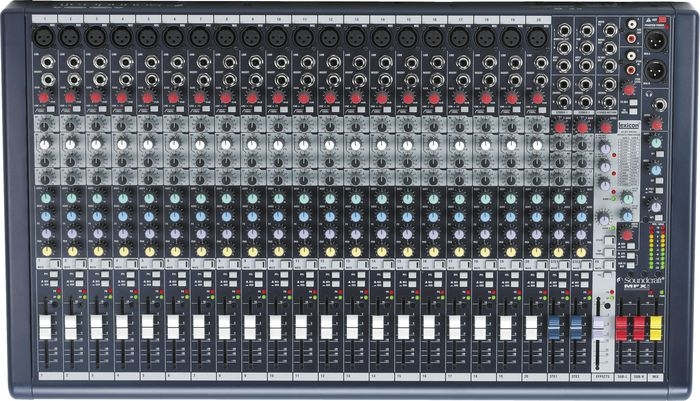Click the channel 1 red gain knob
Screen dimensions: 700x401
pyautogui.click(x=44, y=97)
